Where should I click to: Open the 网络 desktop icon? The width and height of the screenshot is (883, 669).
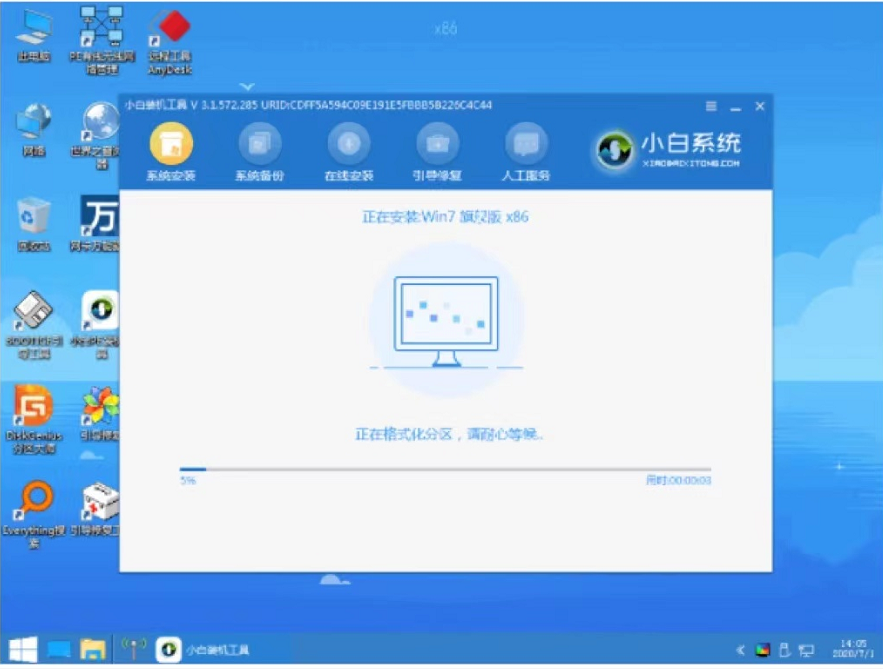pos(34,130)
